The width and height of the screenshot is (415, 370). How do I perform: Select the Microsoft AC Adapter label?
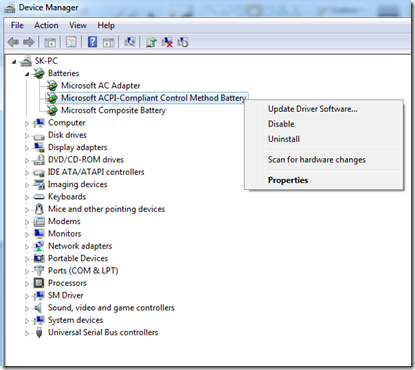(x=101, y=86)
